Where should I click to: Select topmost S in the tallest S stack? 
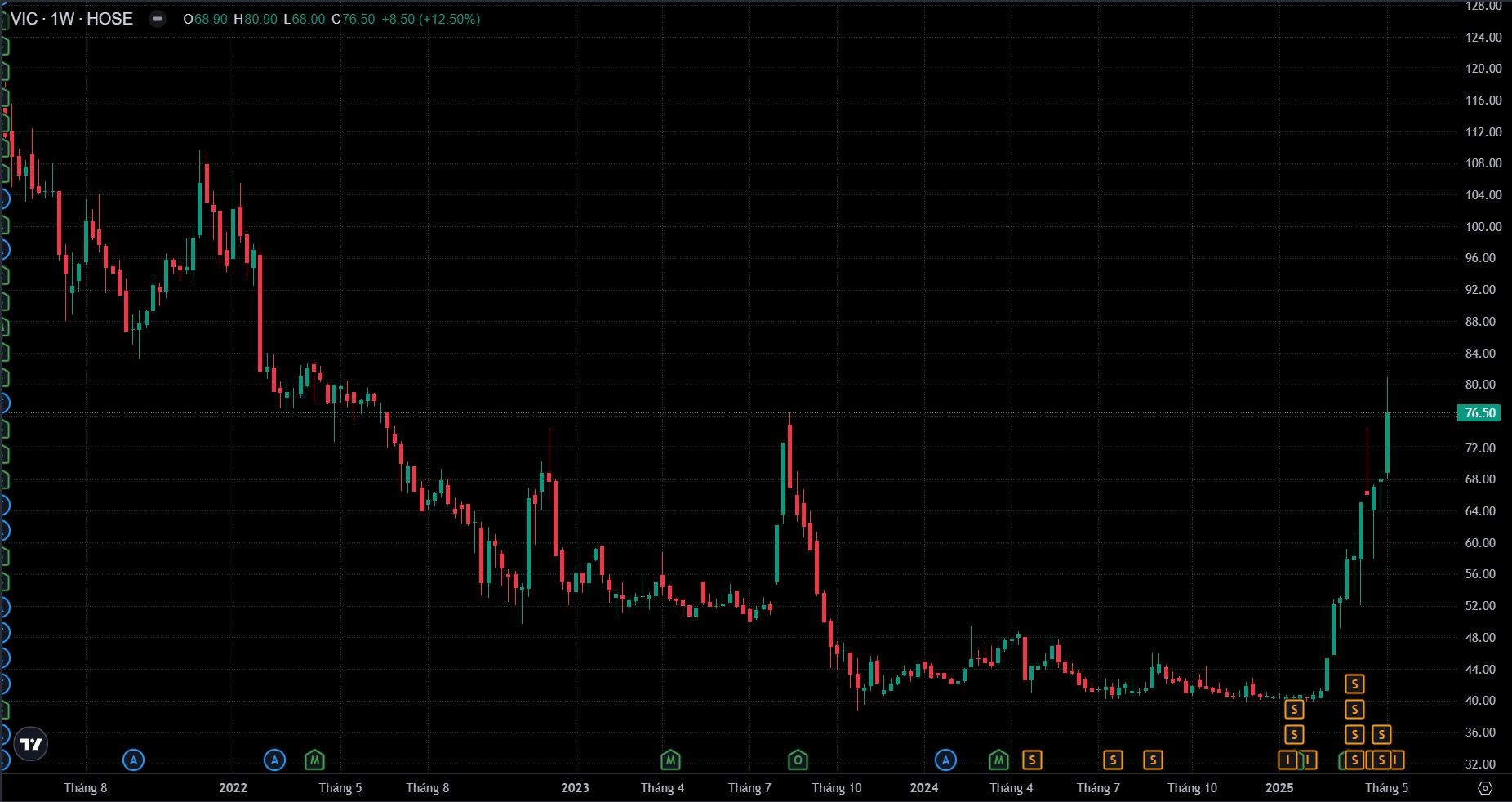point(1354,684)
